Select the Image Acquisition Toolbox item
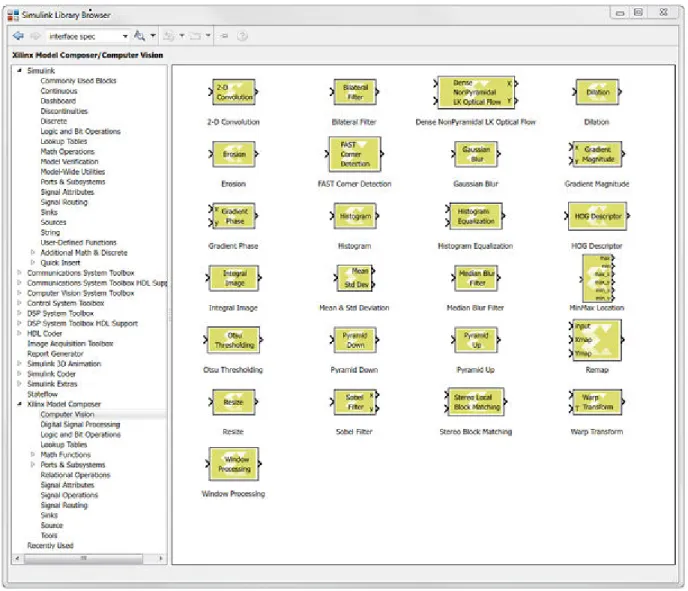Screen dimensions: 688x591 (70, 344)
